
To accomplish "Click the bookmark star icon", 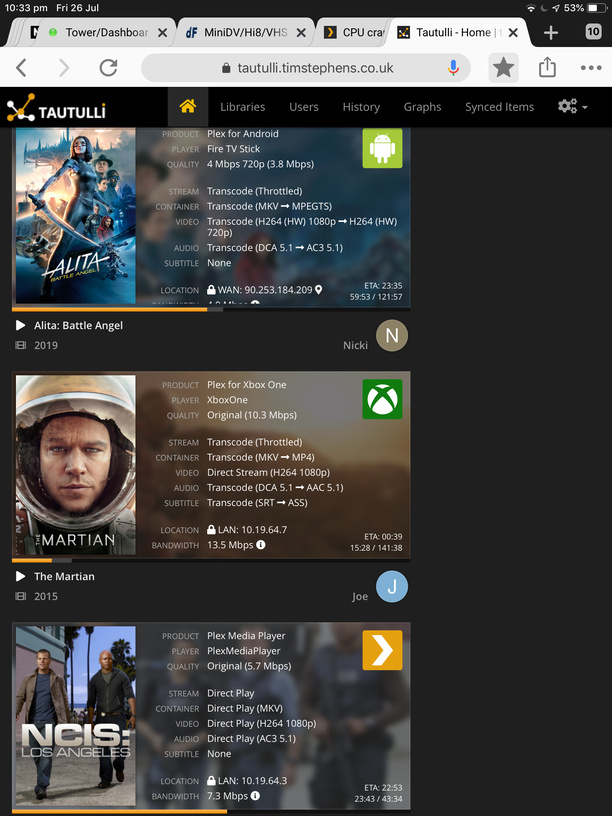I will pos(503,67).
